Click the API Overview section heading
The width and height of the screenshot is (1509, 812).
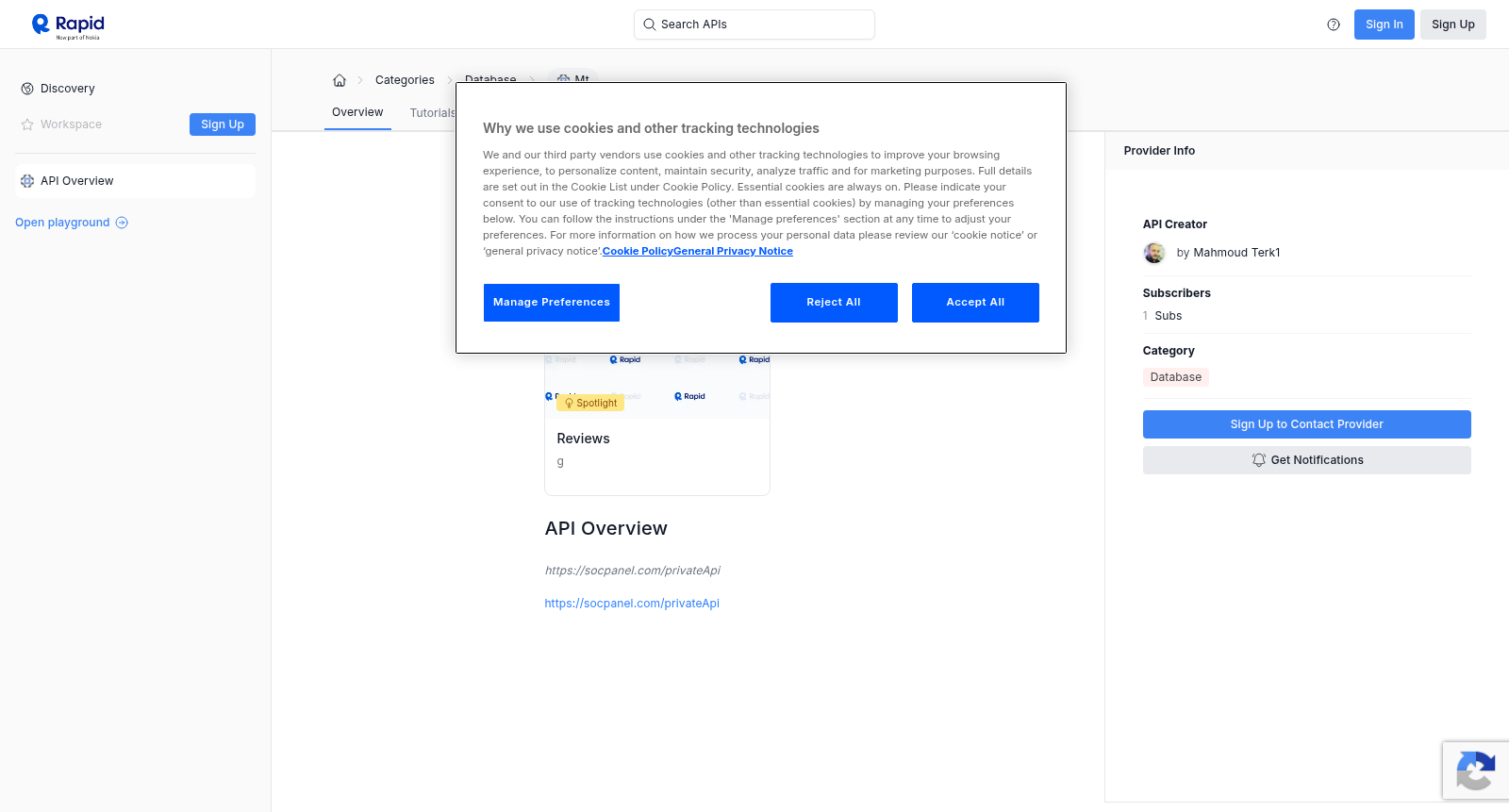pyautogui.click(x=606, y=529)
